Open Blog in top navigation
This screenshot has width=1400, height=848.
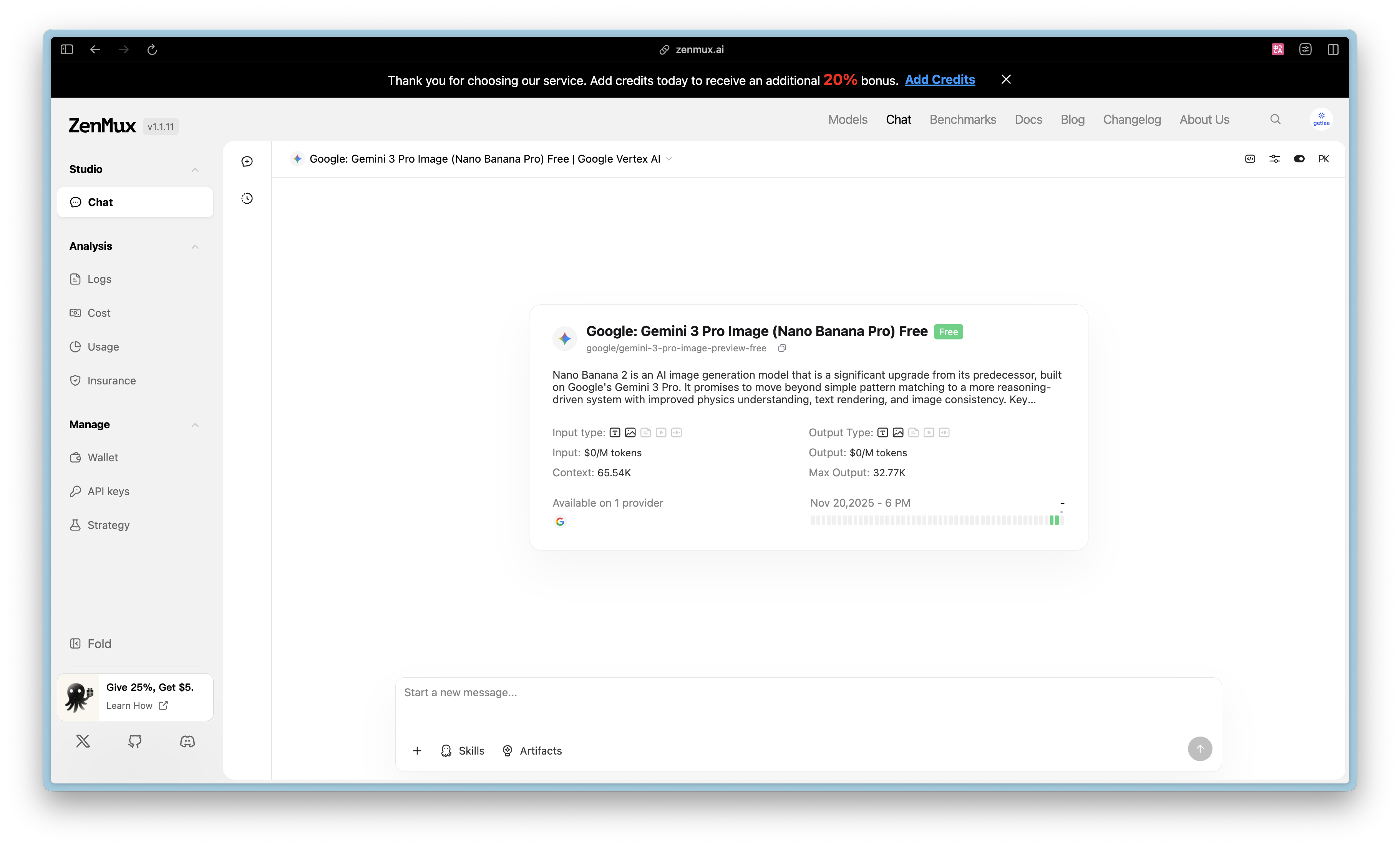click(x=1073, y=119)
